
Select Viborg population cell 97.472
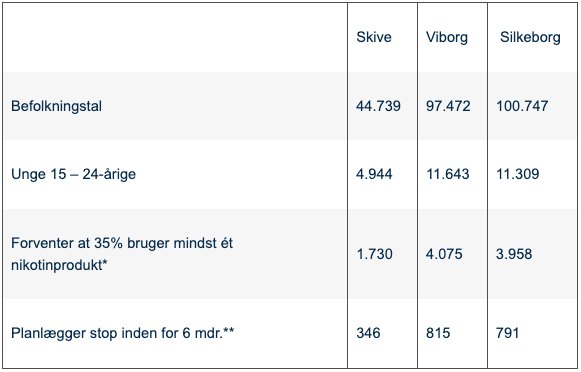(x=448, y=106)
